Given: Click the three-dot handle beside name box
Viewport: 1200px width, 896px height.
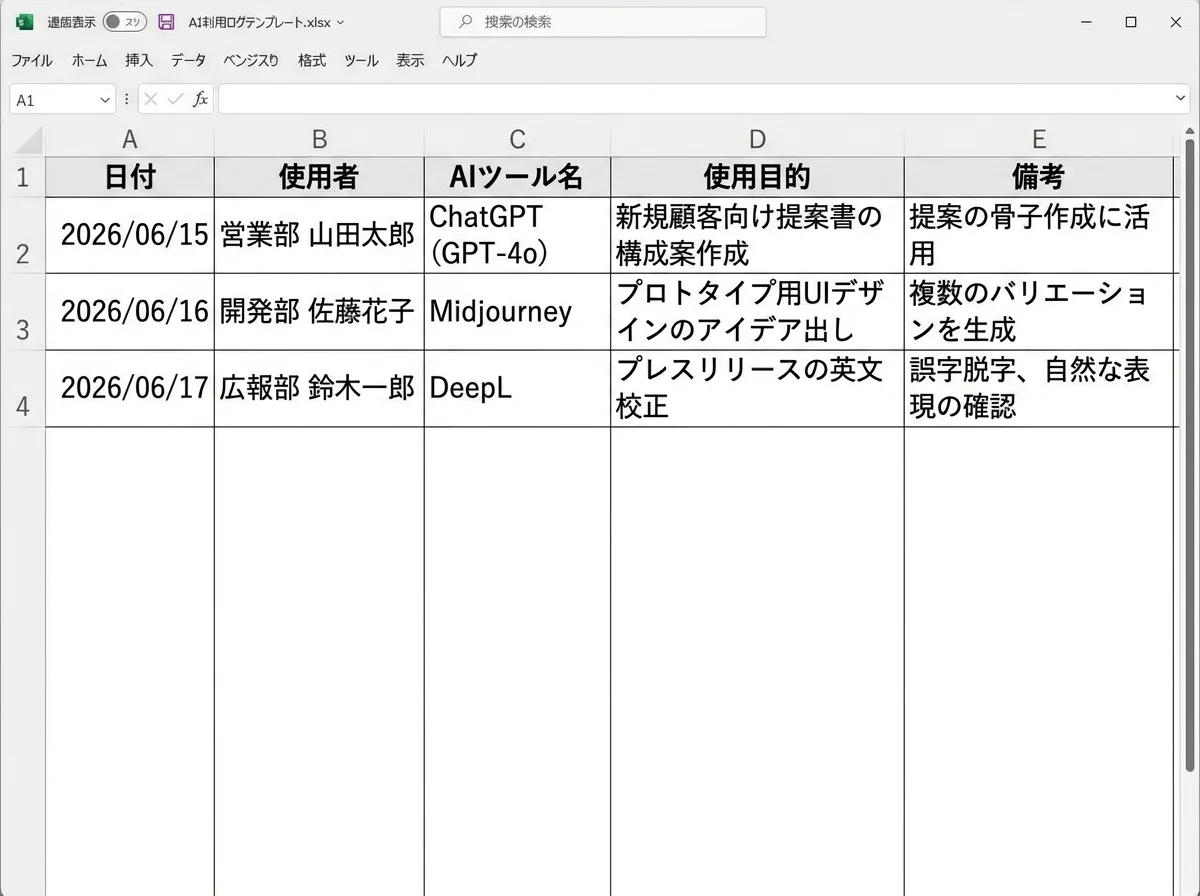Looking at the screenshot, I should click(127, 99).
